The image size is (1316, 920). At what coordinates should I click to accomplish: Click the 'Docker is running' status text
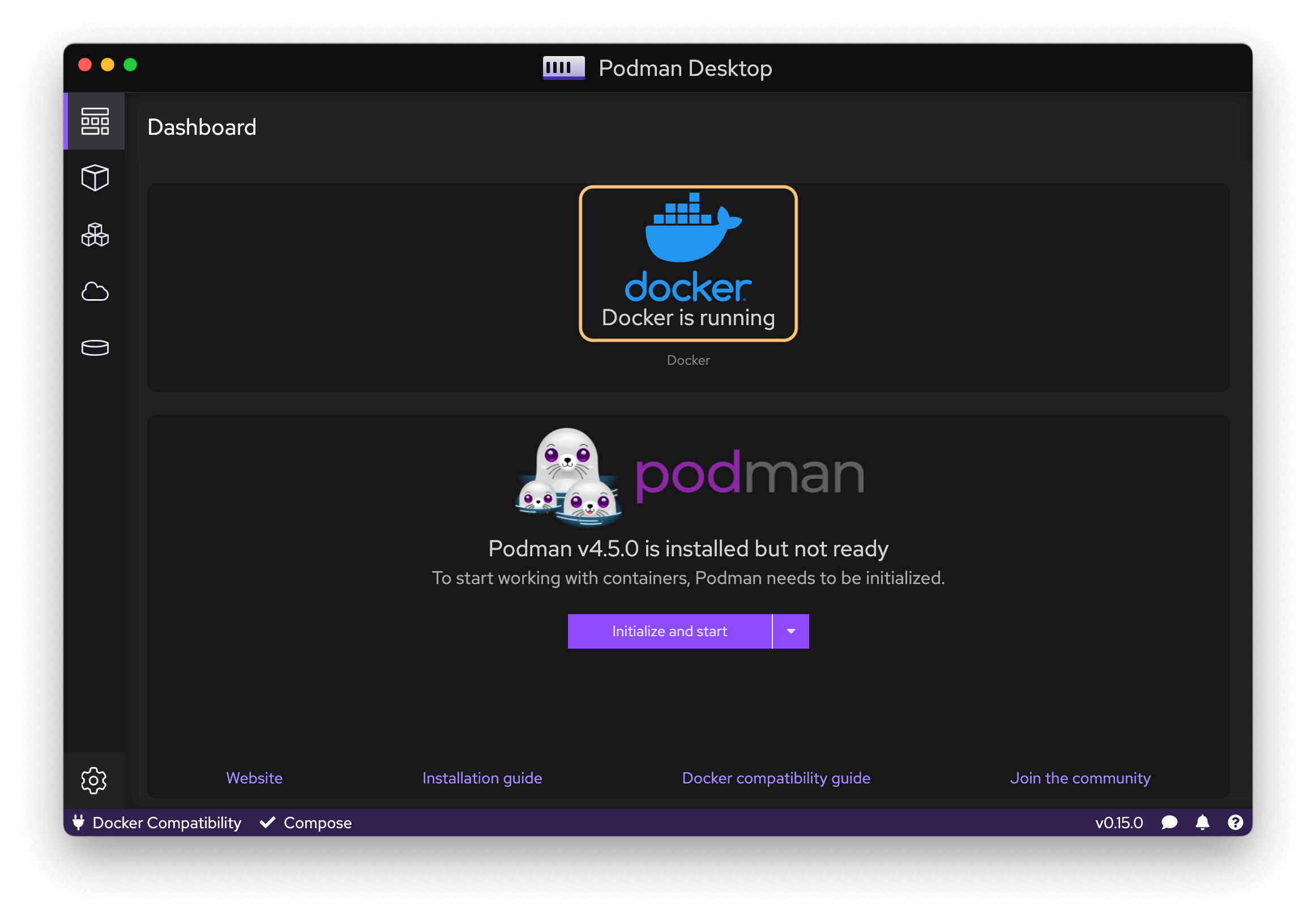[688, 317]
